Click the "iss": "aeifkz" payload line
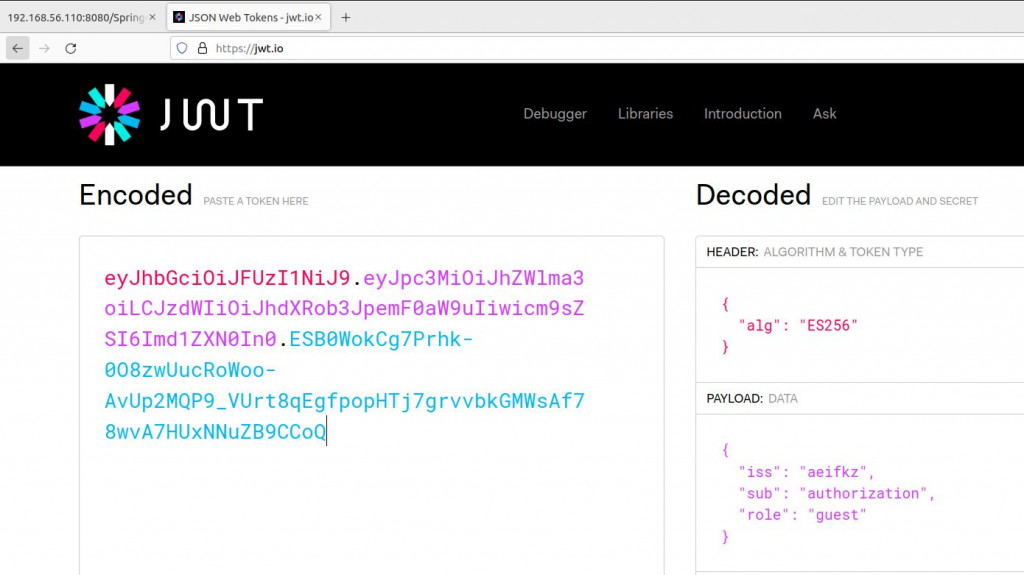 click(x=806, y=472)
